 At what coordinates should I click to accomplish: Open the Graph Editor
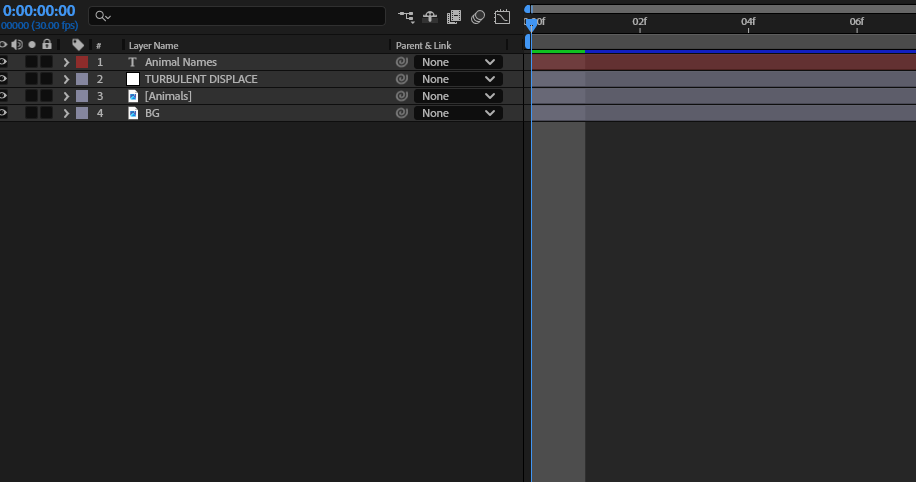click(502, 17)
